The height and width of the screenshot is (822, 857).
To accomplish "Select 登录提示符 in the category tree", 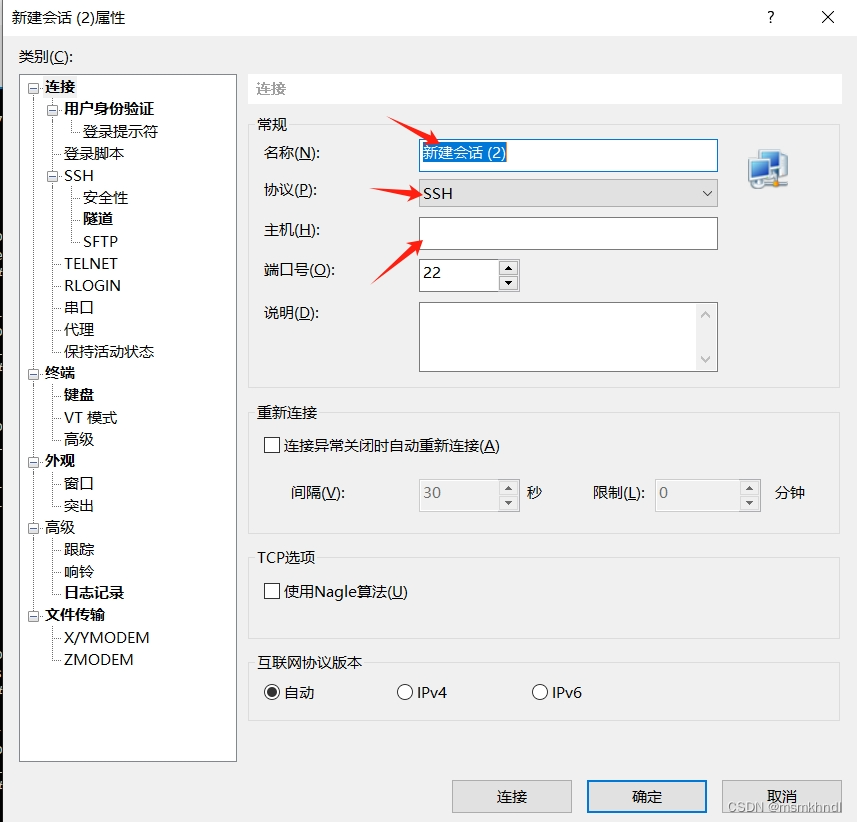I will pyautogui.click(x=120, y=131).
